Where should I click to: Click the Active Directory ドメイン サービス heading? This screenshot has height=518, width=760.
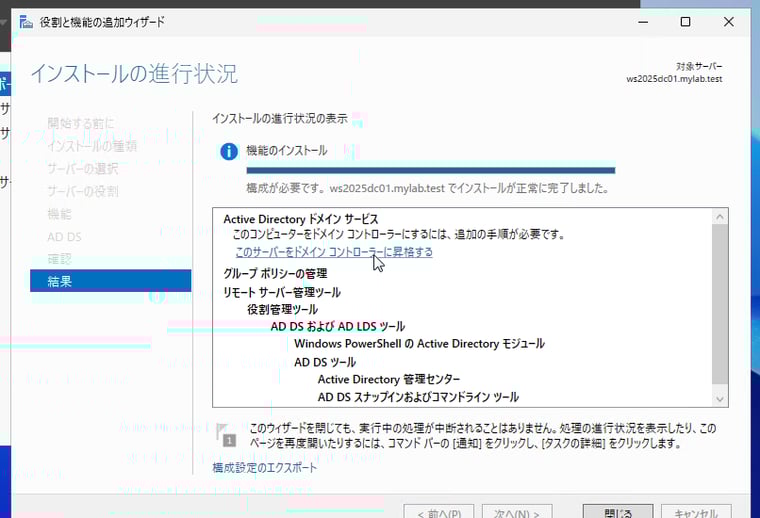(301, 219)
